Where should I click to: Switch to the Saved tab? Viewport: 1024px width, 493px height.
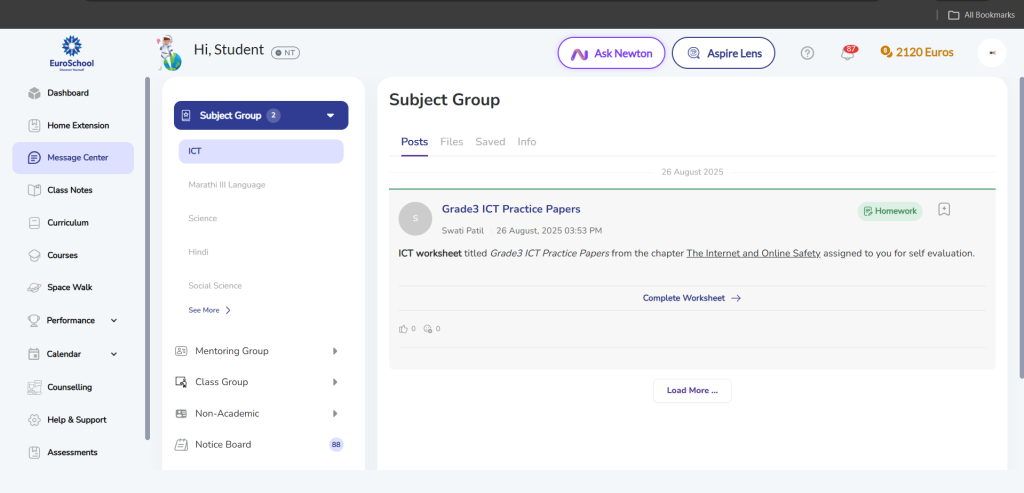tap(490, 142)
